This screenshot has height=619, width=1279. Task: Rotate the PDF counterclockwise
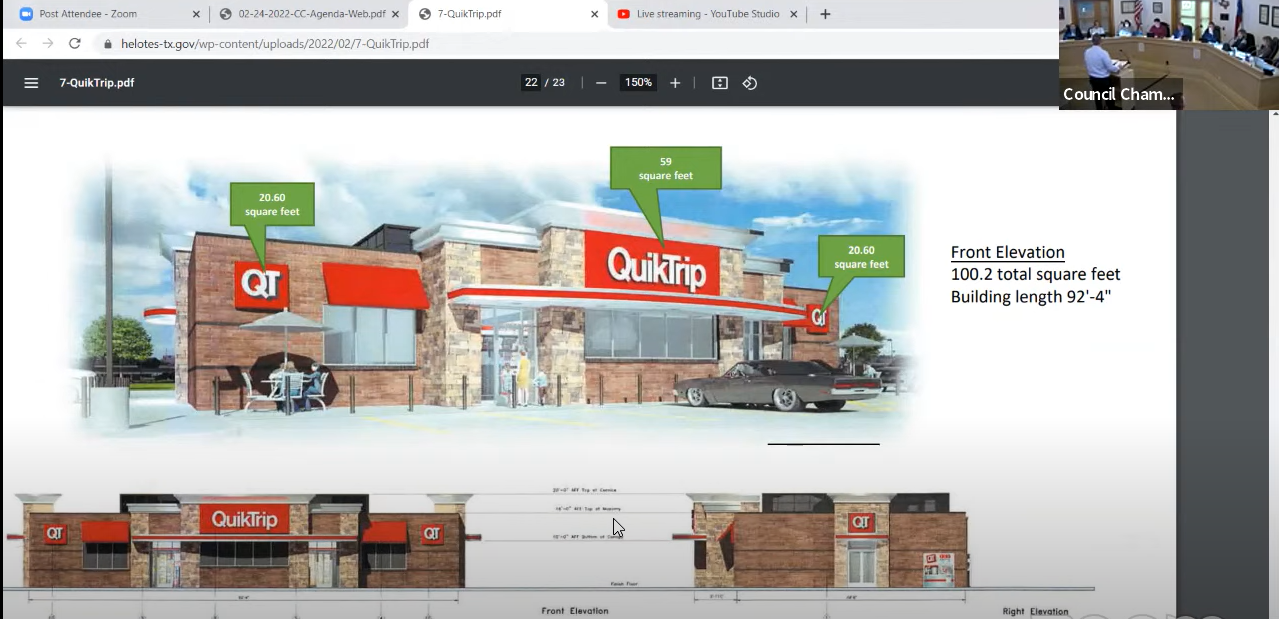click(750, 83)
